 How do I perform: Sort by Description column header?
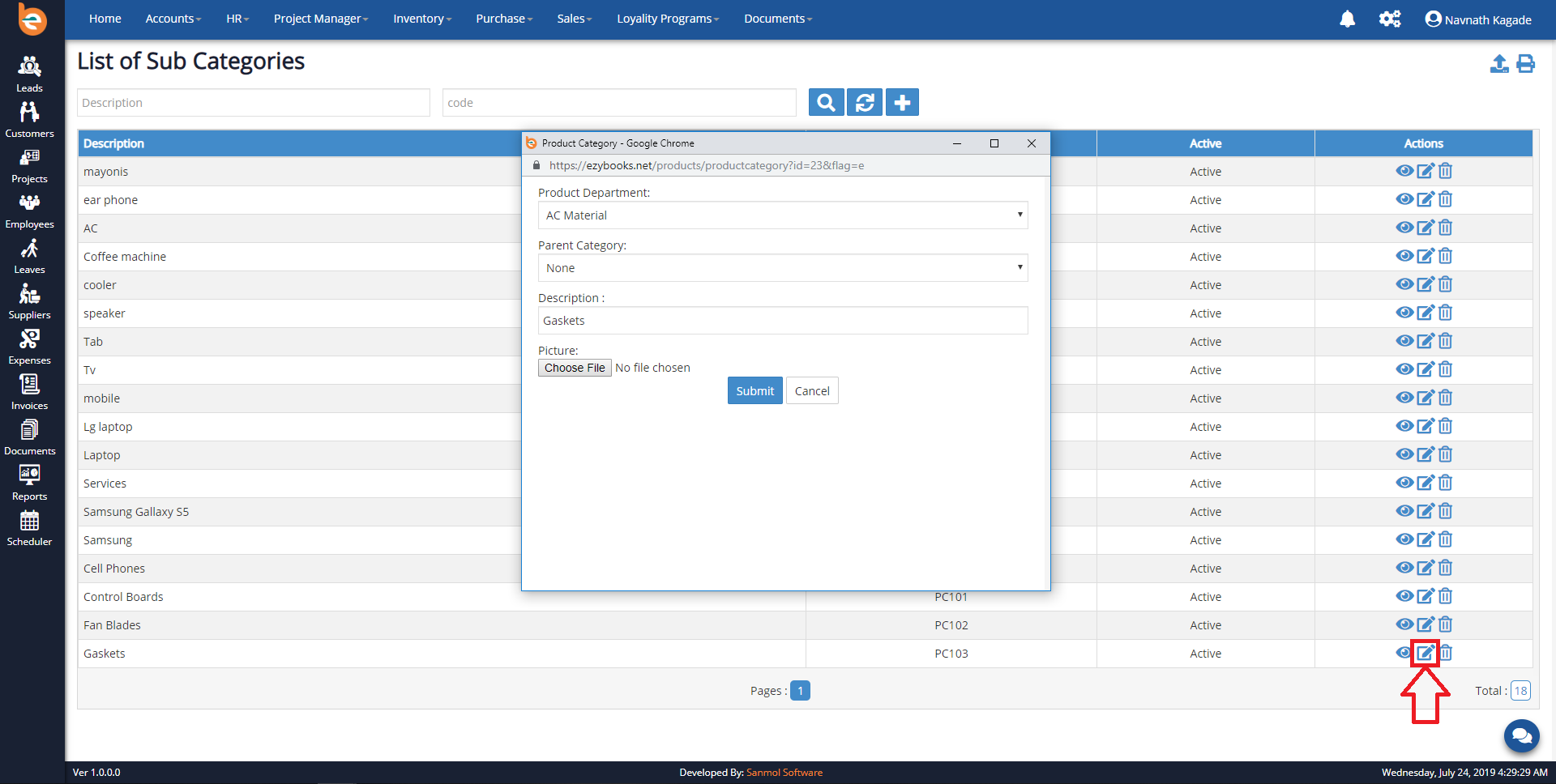point(113,143)
